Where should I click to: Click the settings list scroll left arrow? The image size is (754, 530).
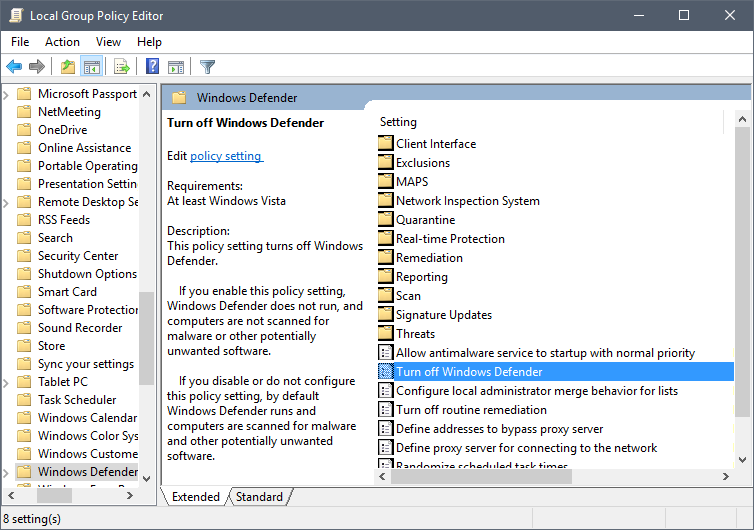[x=382, y=477]
